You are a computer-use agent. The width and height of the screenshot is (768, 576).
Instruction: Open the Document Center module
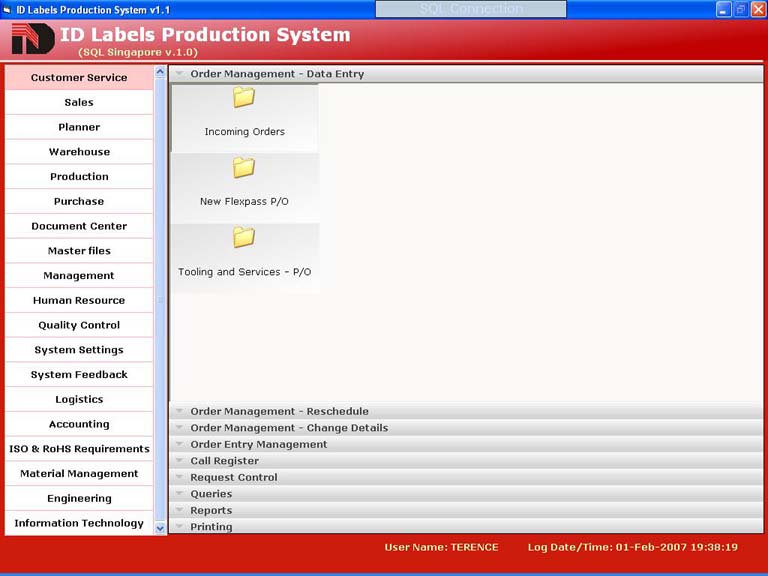point(79,226)
